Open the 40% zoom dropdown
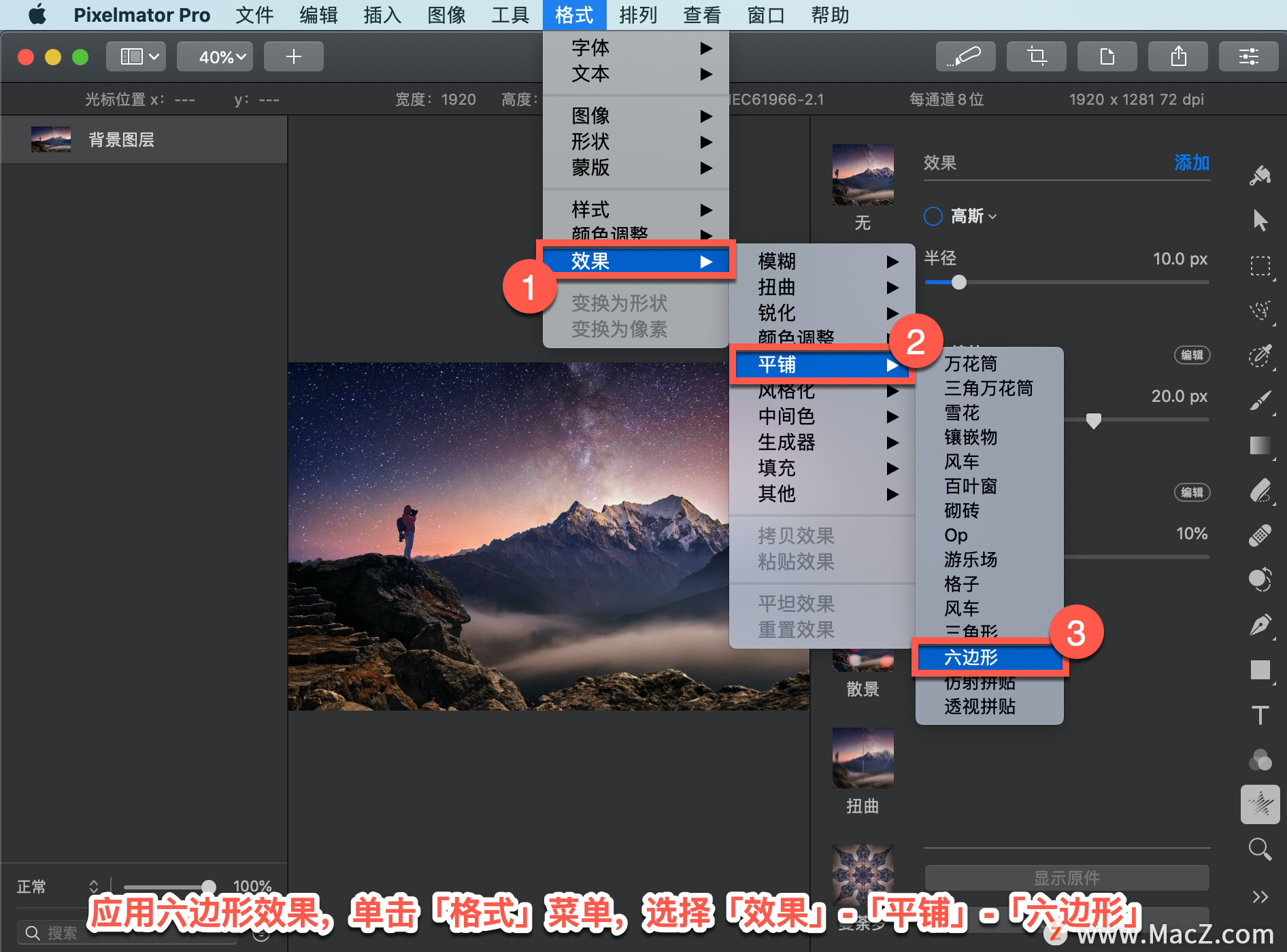Viewport: 1287px width, 952px height. click(x=215, y=56)
